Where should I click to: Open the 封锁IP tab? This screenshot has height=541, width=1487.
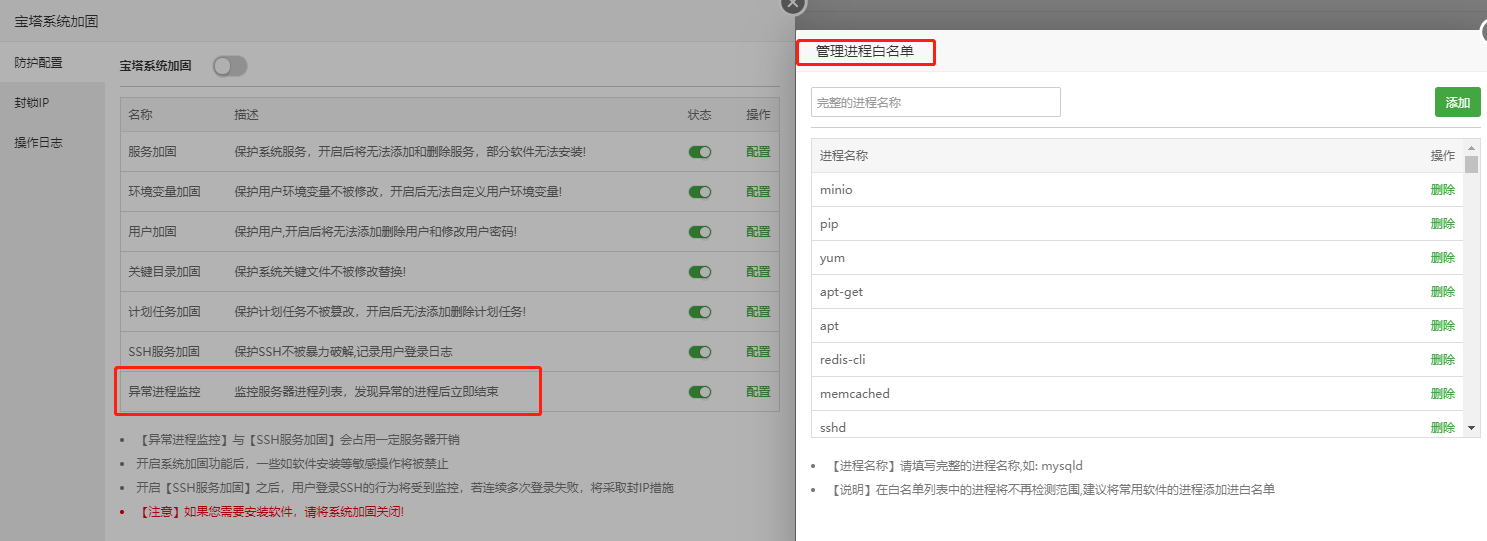52,102
